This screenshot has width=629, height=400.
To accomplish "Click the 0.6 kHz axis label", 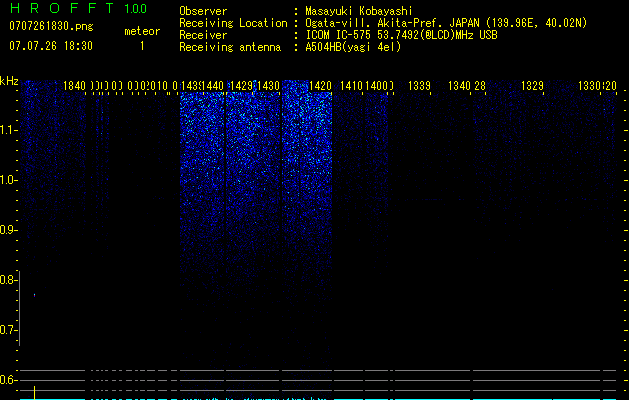I will click(x=8, y=380).
